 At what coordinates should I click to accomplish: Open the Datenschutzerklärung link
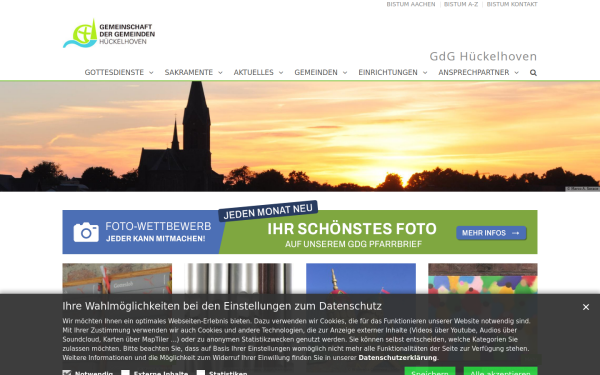398,358
